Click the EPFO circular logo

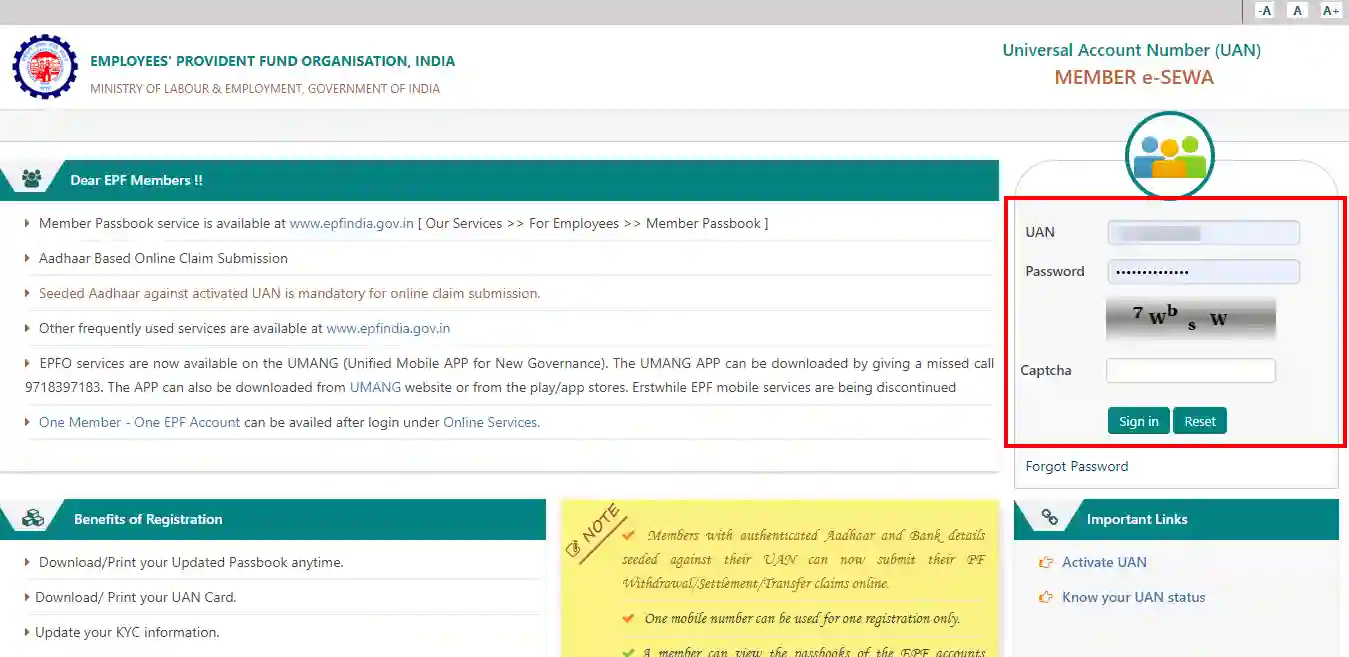point(45,67)
